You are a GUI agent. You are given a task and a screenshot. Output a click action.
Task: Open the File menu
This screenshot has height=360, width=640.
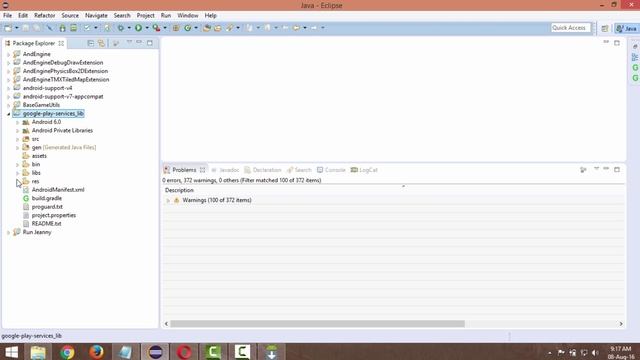click(x=7, y=16)
